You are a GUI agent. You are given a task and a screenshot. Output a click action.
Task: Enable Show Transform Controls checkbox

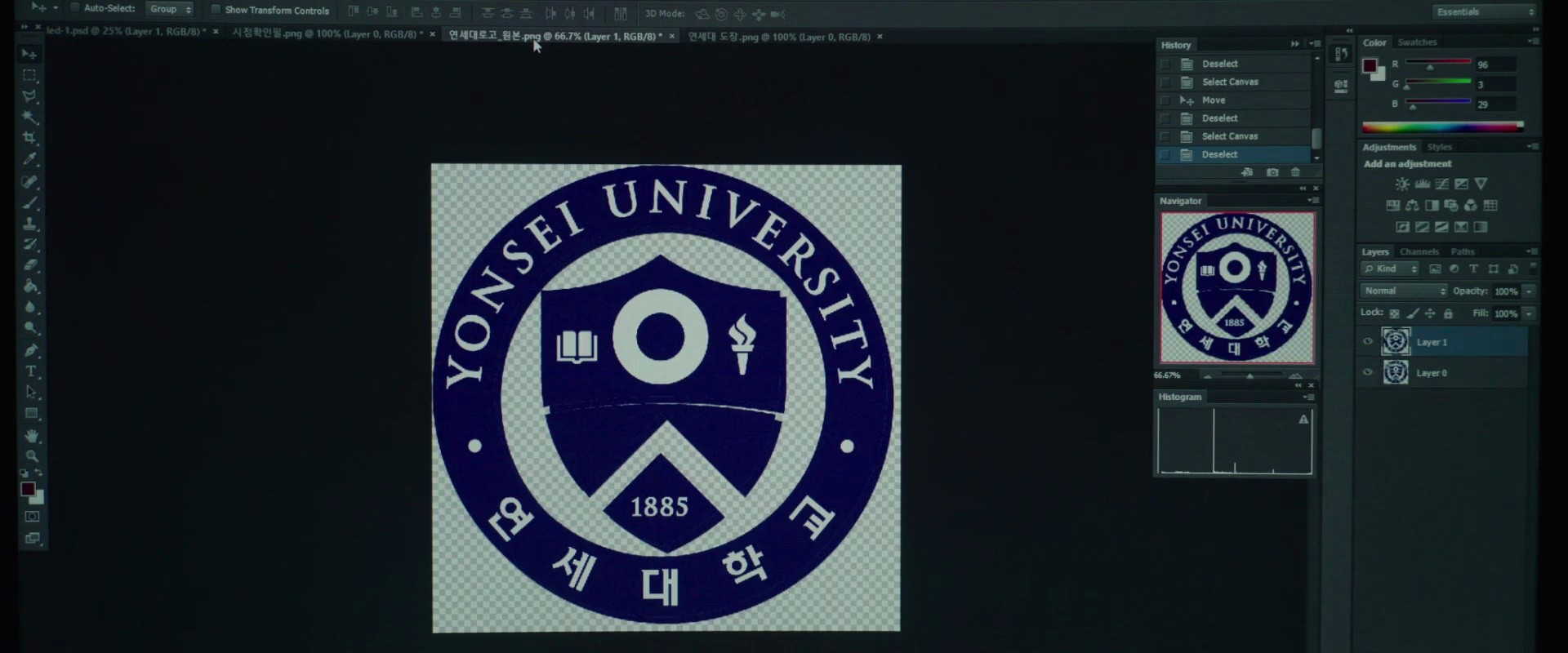pos(216,10)
